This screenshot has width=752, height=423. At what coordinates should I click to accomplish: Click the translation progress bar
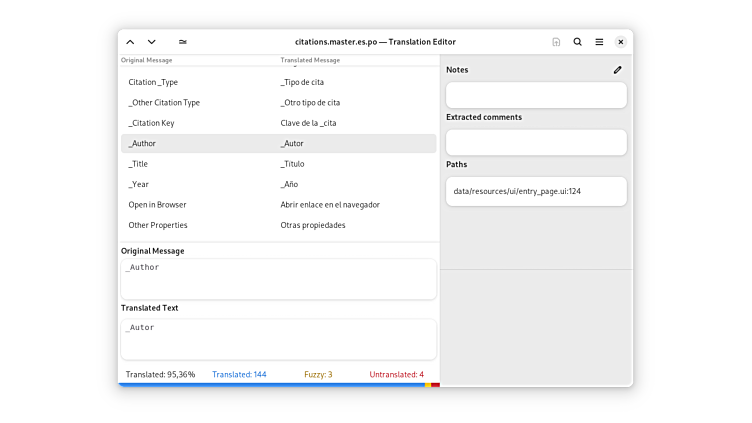278,385
